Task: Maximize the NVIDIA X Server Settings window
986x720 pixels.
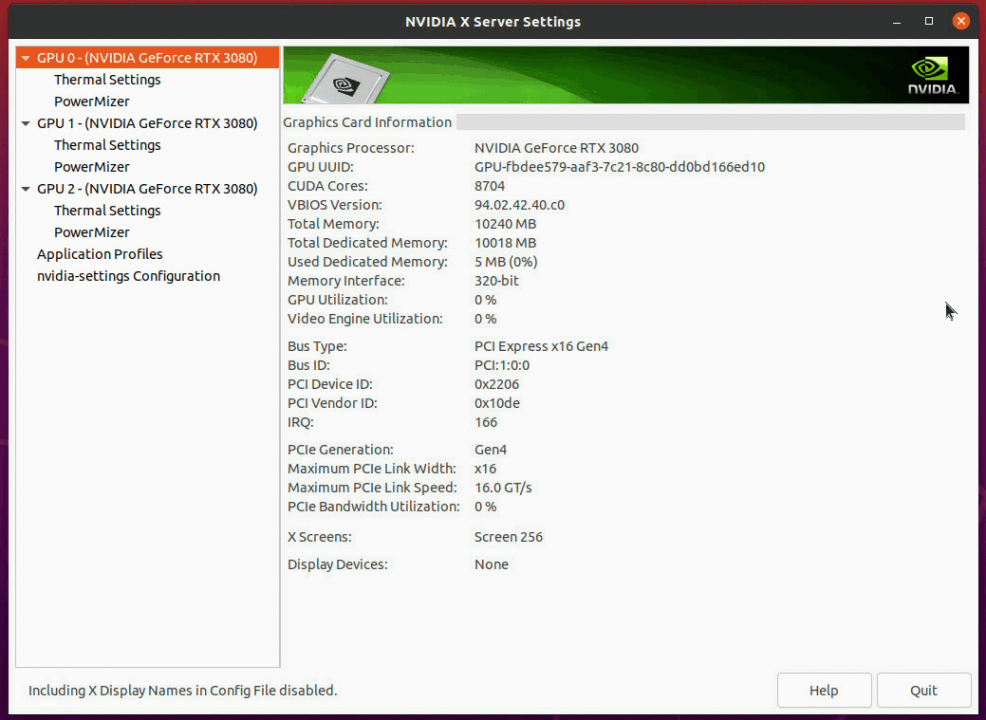Action: [x=929, y=21]
